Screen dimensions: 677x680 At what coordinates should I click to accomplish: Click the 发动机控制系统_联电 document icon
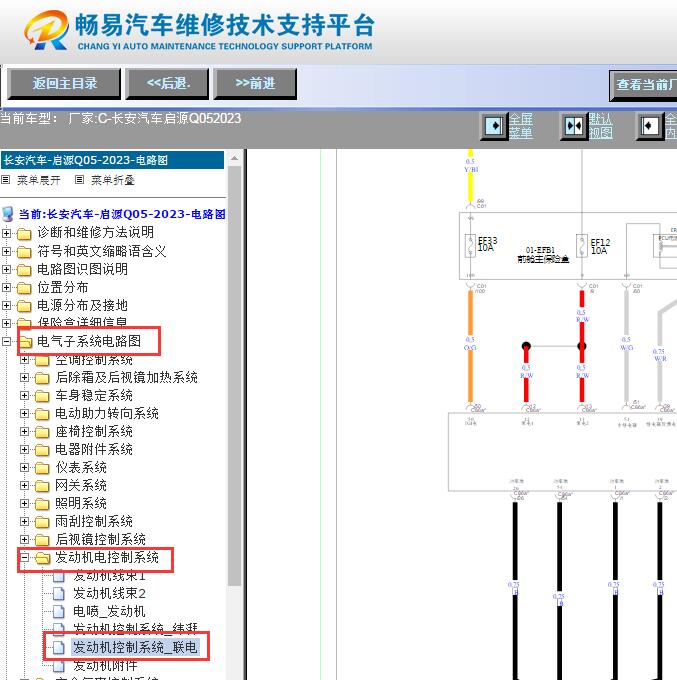pyautogui.click(x=59, y=647)
